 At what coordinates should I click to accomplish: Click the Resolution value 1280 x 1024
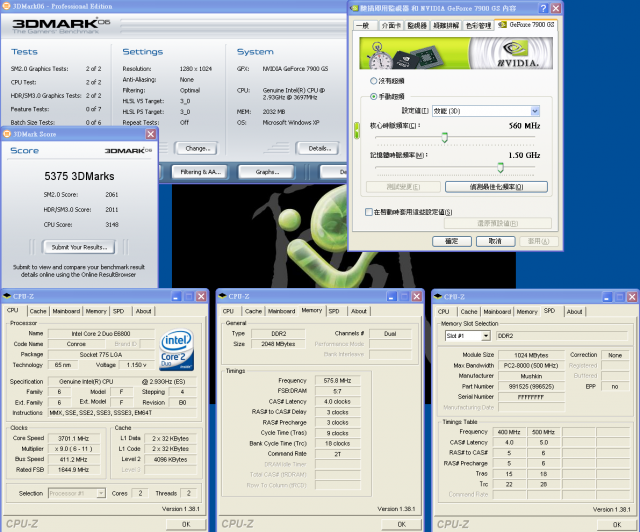pos(196,69)
